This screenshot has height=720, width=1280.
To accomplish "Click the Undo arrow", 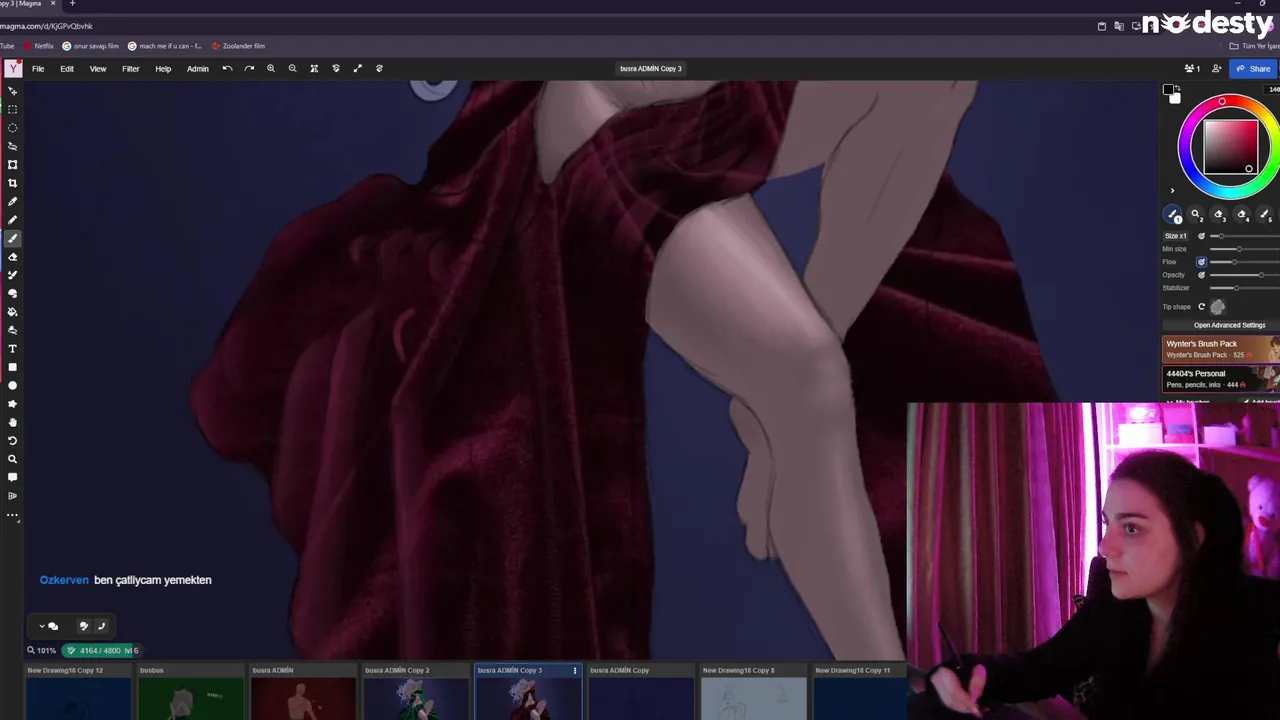I will (x=227, y=68).
